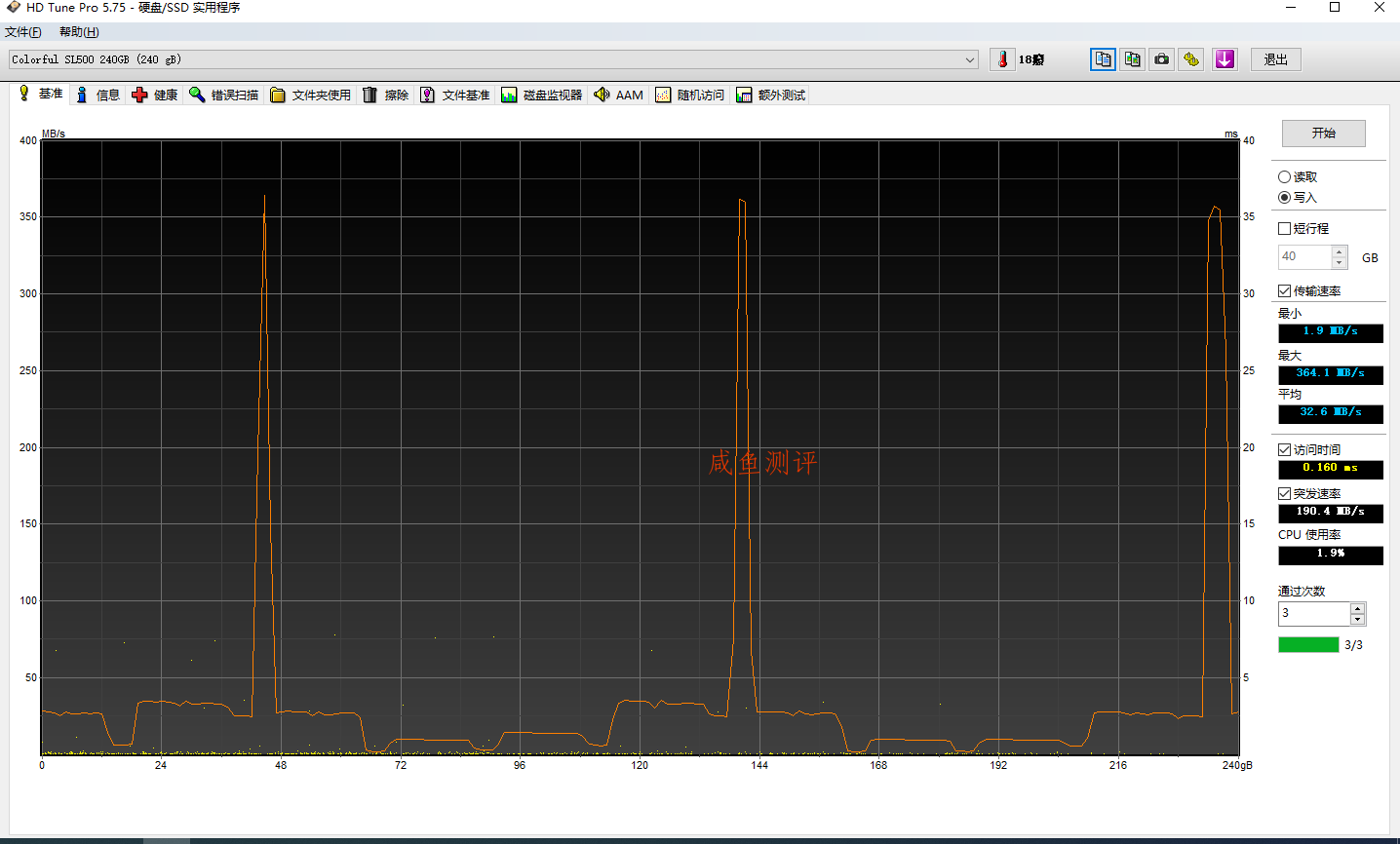This screenshot has height=844, width=1400.
Task: Decrease 通过次数 with the down arrow
Action: click(x=1357, y=620)
